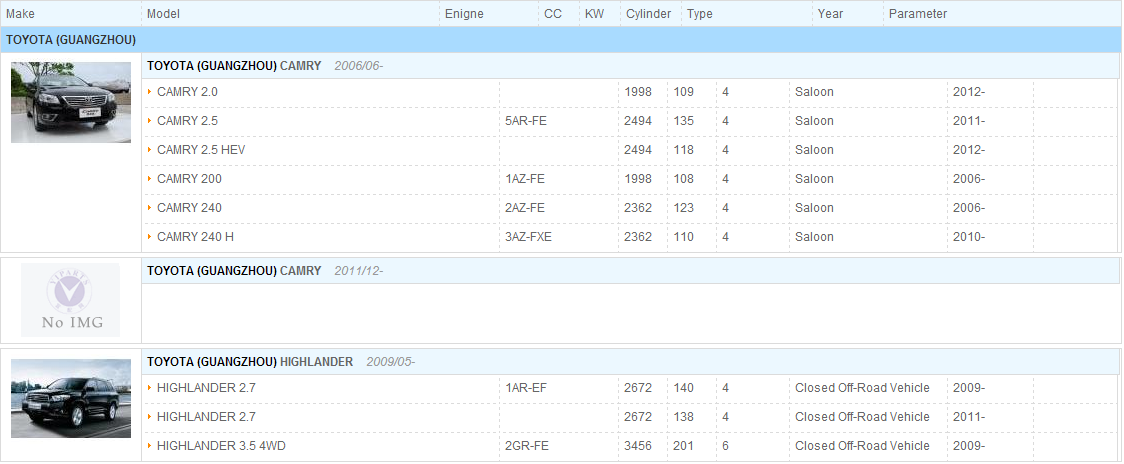Click the 1AZ-FE engine code
The width and height of the screenshot is (1124, 464).
[x=525, y=179]
